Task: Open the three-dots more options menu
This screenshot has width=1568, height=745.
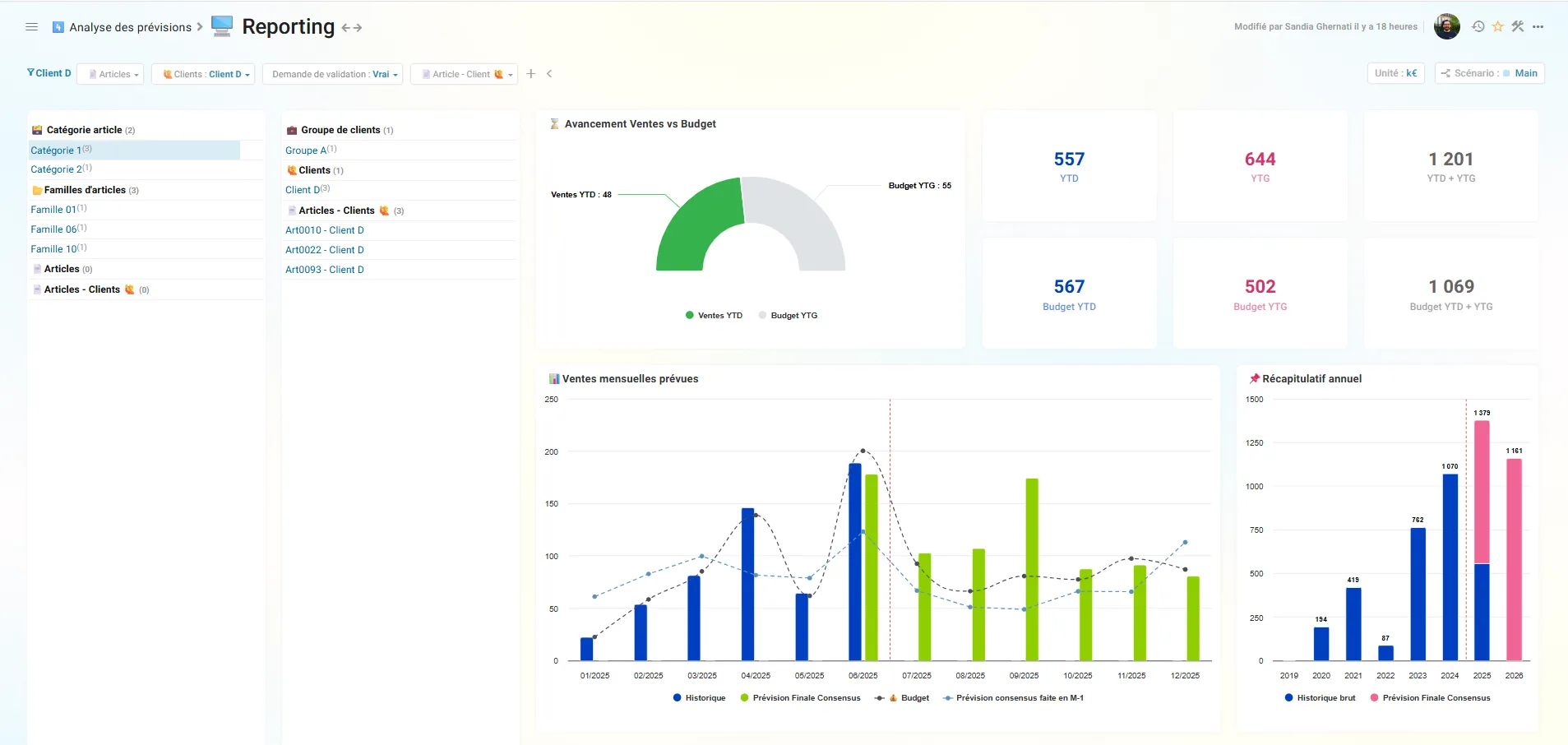Action: click(x=1538, y=26)
